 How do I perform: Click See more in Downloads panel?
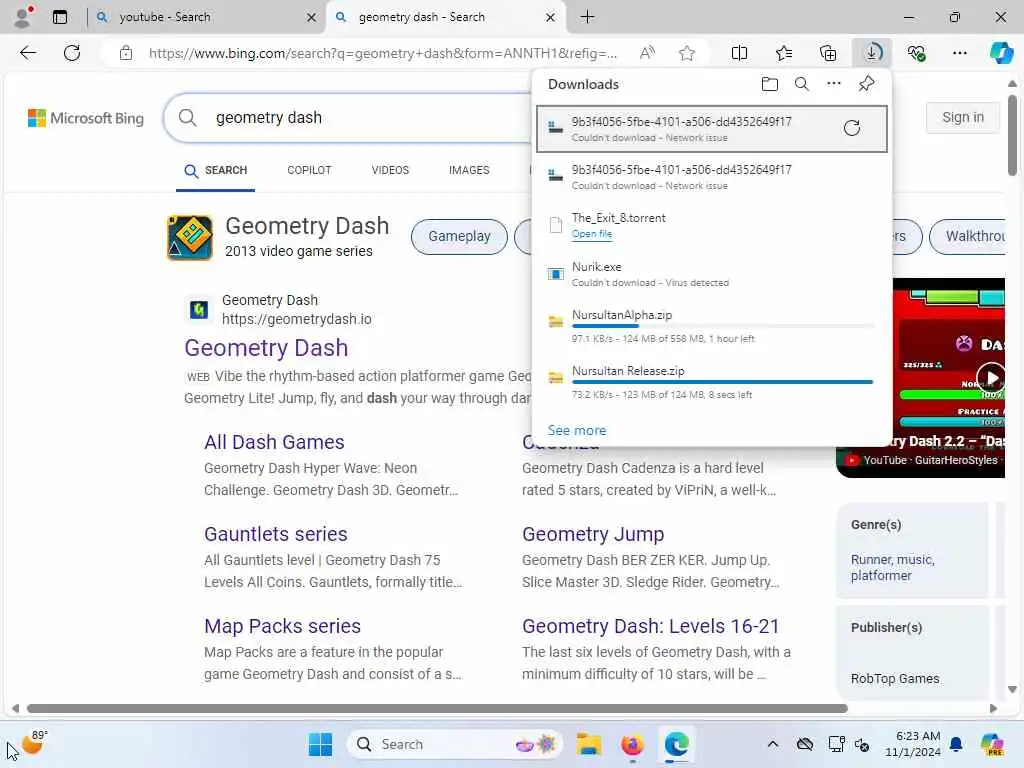(x=577, y=430)
